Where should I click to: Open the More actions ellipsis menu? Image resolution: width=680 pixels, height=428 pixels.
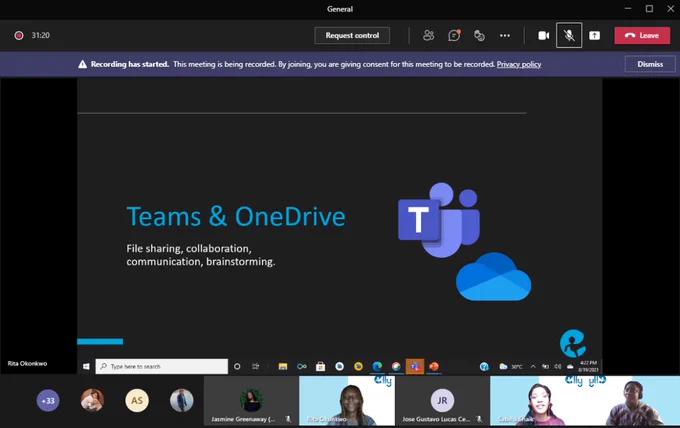coord(505,36)
